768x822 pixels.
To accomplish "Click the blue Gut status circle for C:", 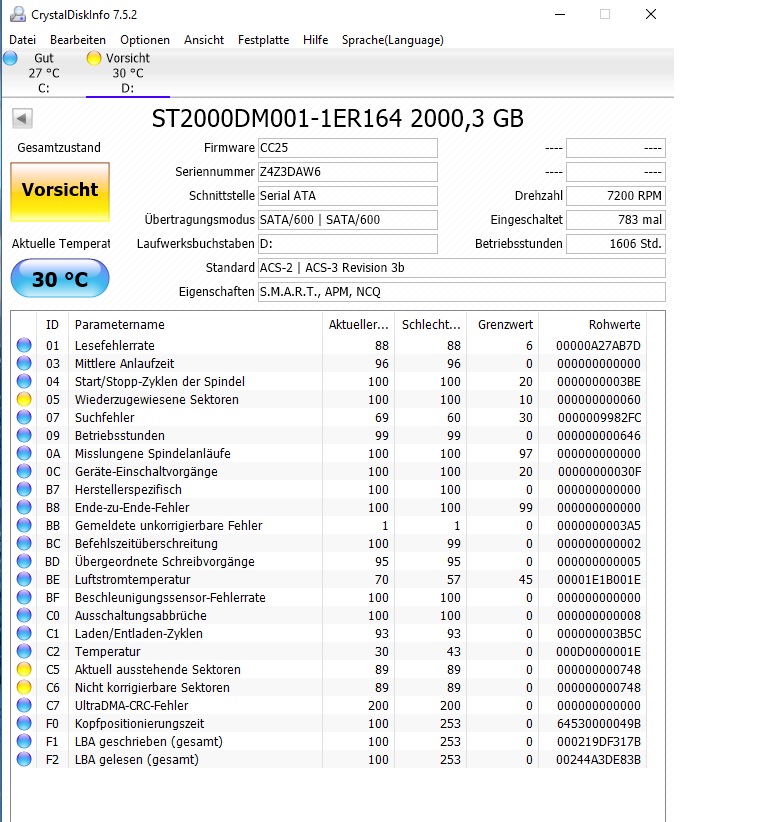I will (10, 58).
